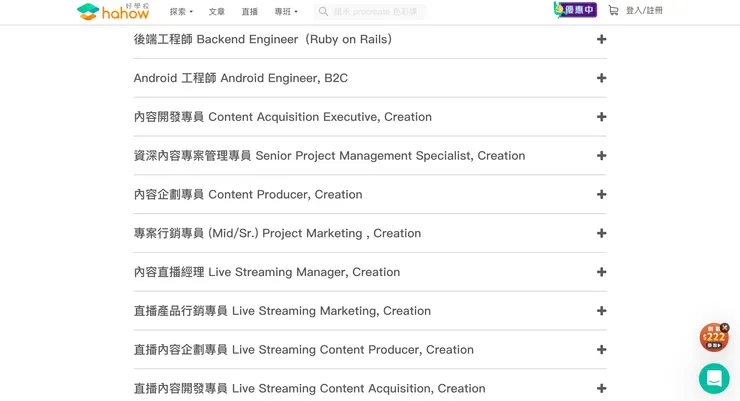Select job title Android Engineer, B2C
This screenshot has width=740, height=401.
(x=241, y=78)
